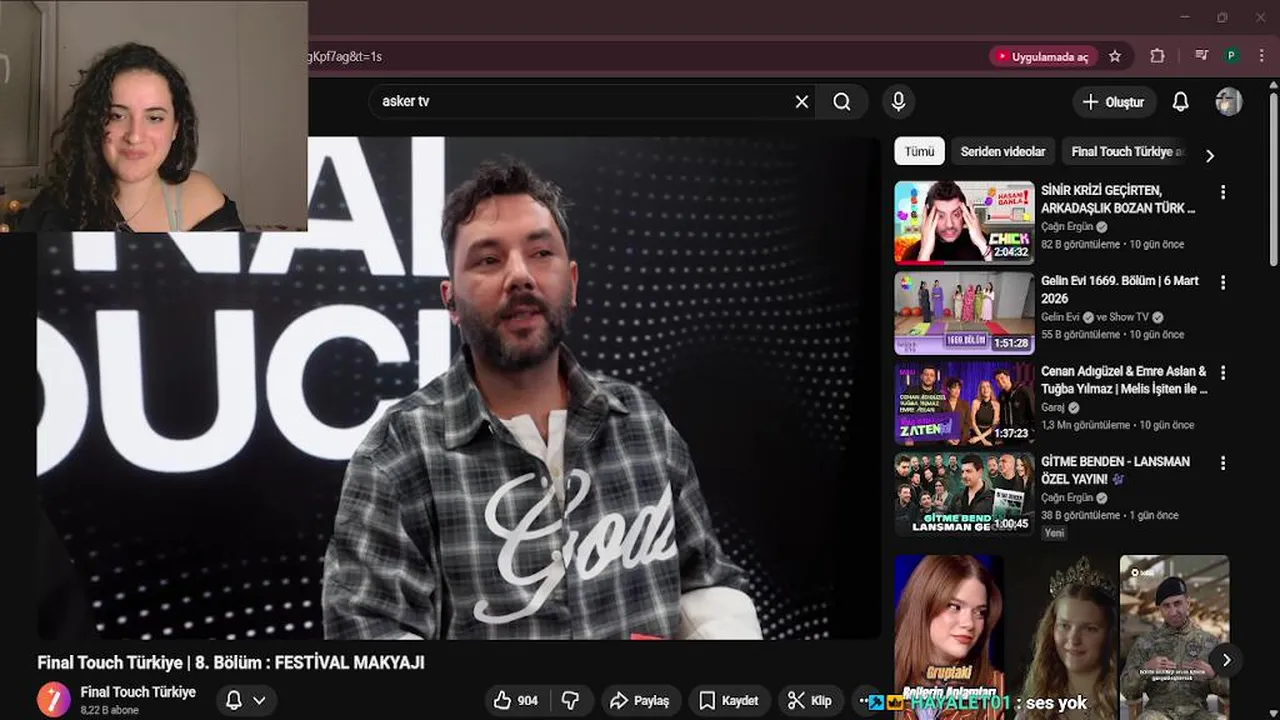Click the magnifier search button
Viewport: 1280px width, 720px height.
coord(842,102)
